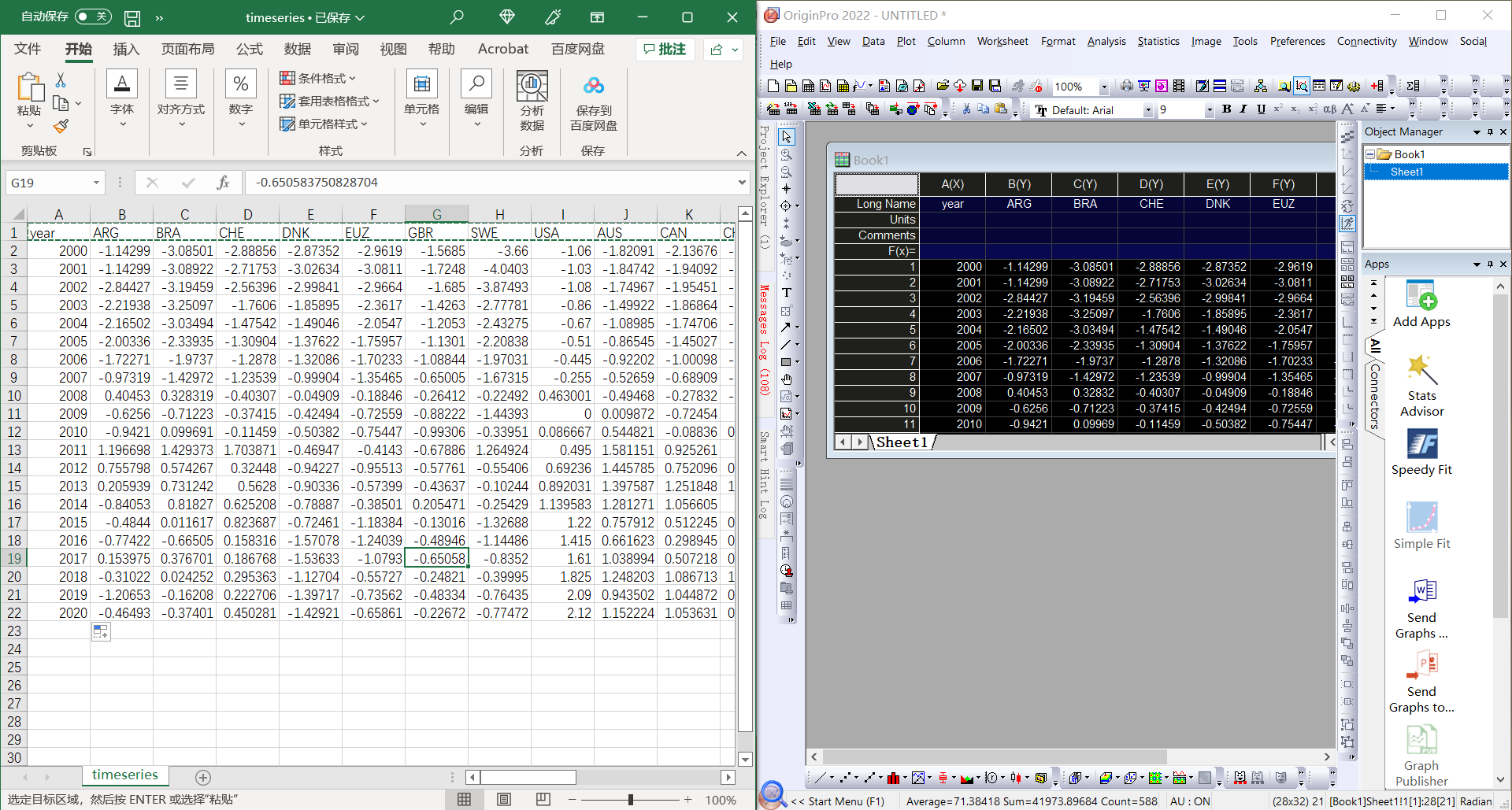Select the Origin Hand pan tool
Viewport: 1512px width, 810px height.
pos(786,379)
